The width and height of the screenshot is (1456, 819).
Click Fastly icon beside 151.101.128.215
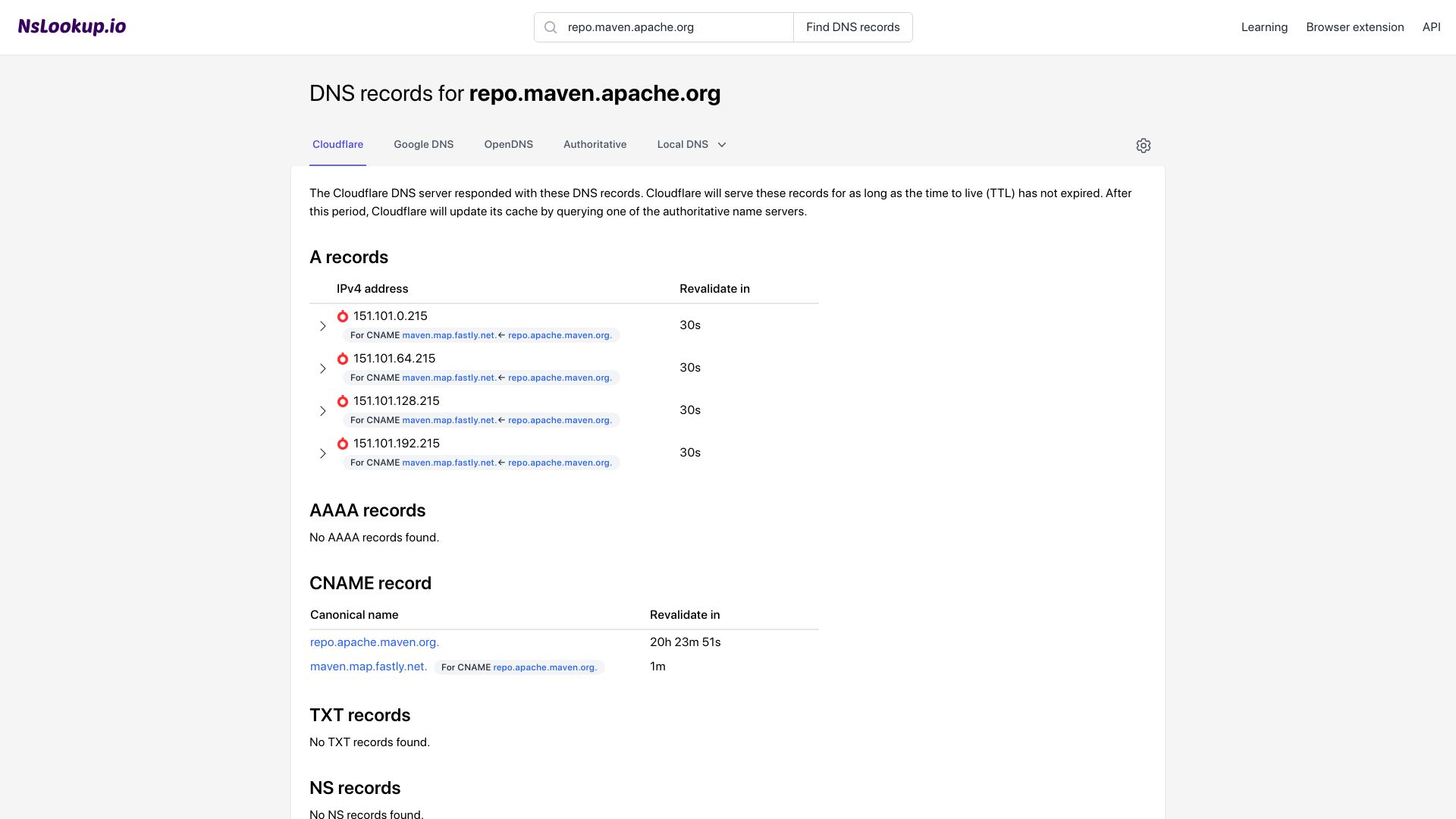click(343, 401)
